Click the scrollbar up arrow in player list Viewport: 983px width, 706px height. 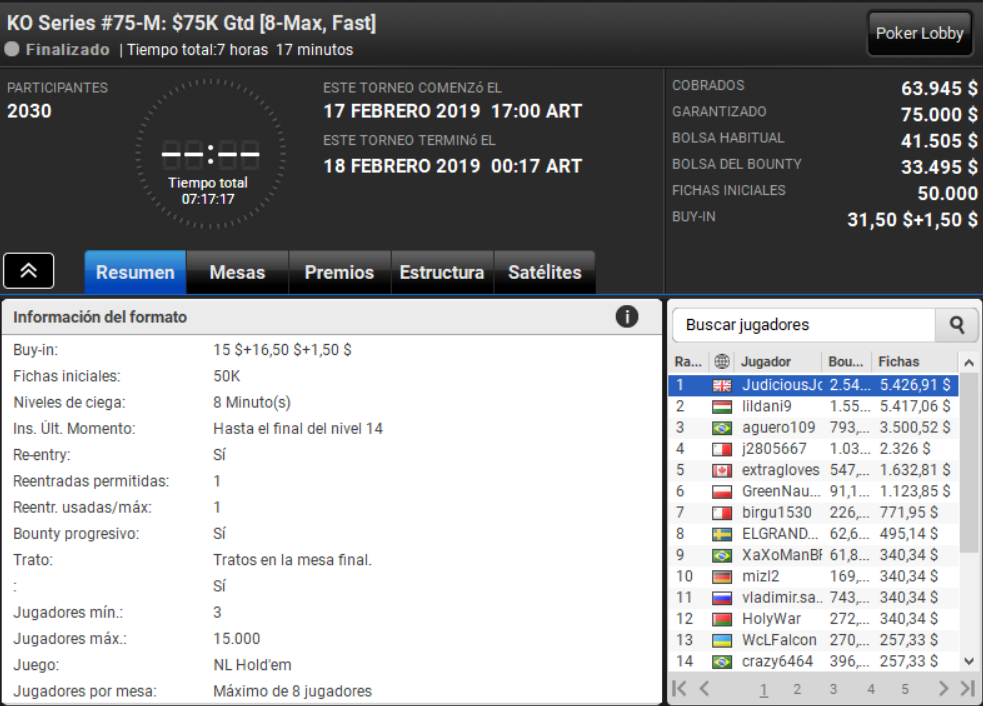coord(969,362)
